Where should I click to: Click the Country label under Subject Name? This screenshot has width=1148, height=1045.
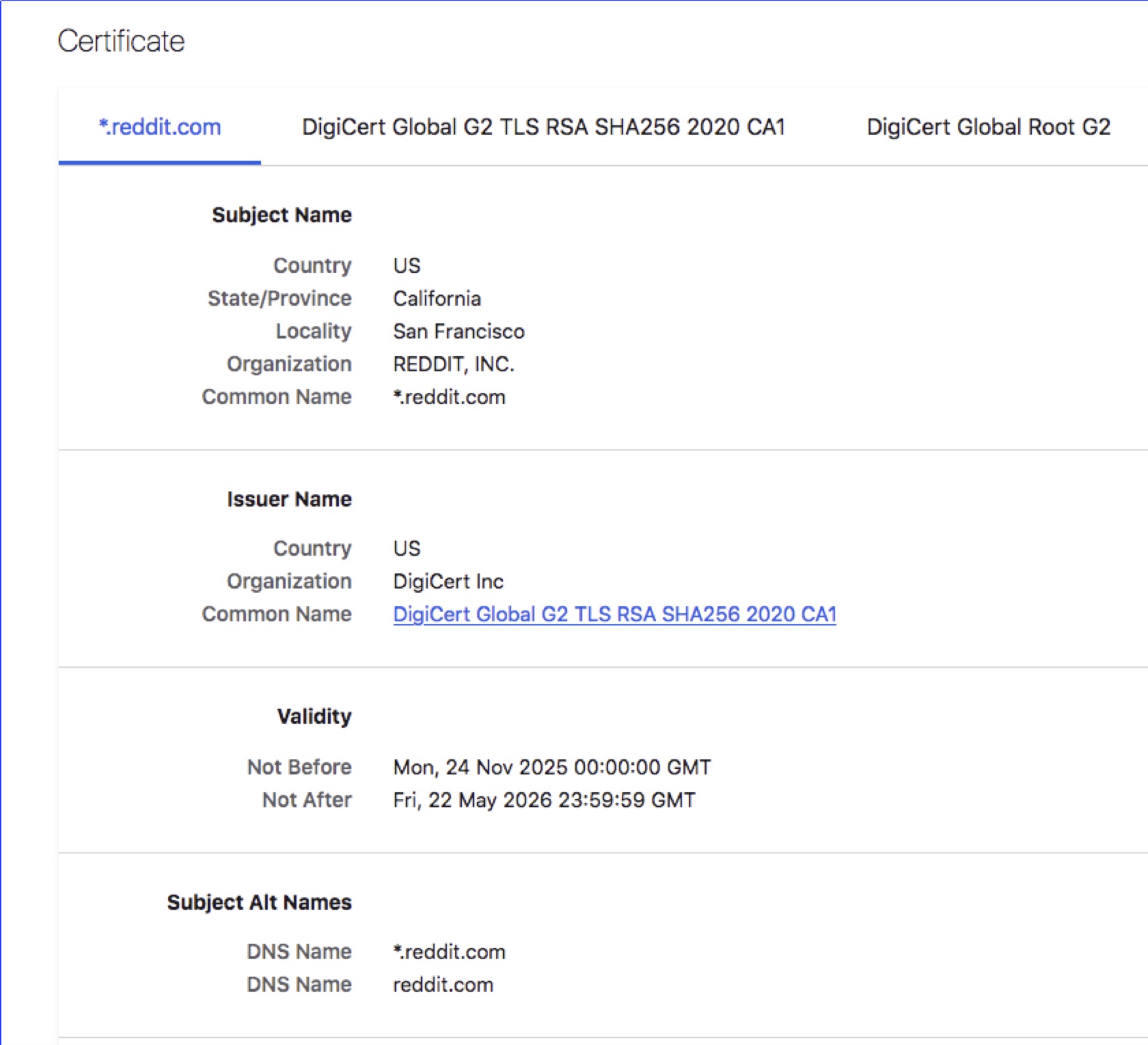pos(312,266)
